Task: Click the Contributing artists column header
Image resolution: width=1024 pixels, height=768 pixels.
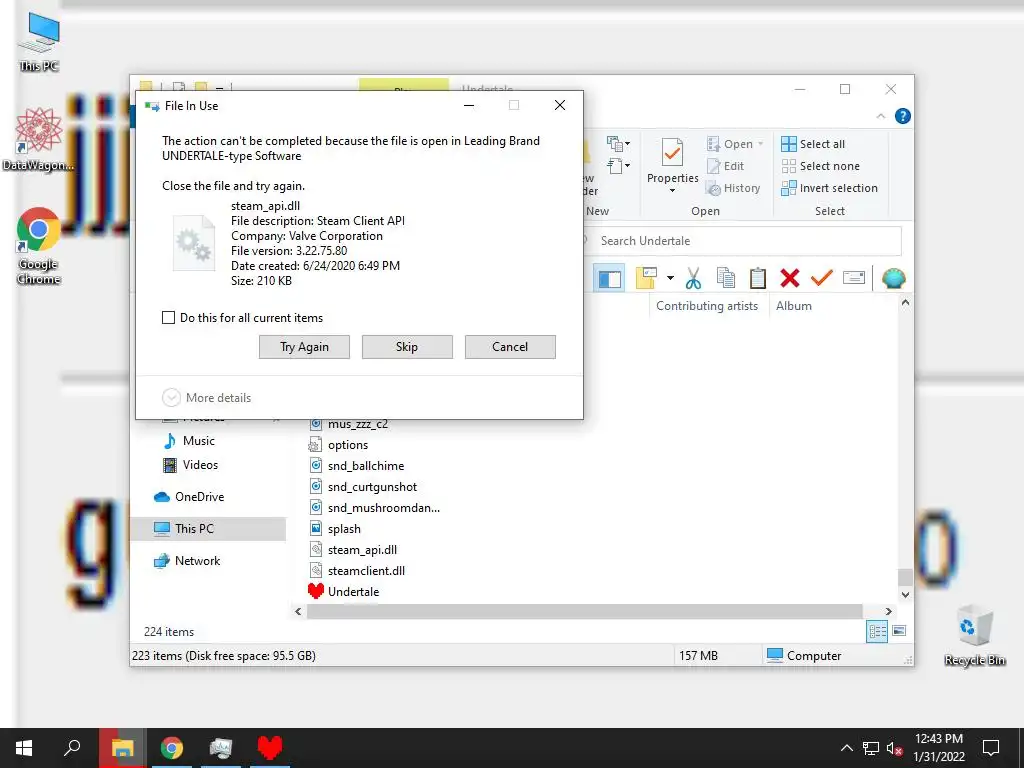Action: point(707,306)
